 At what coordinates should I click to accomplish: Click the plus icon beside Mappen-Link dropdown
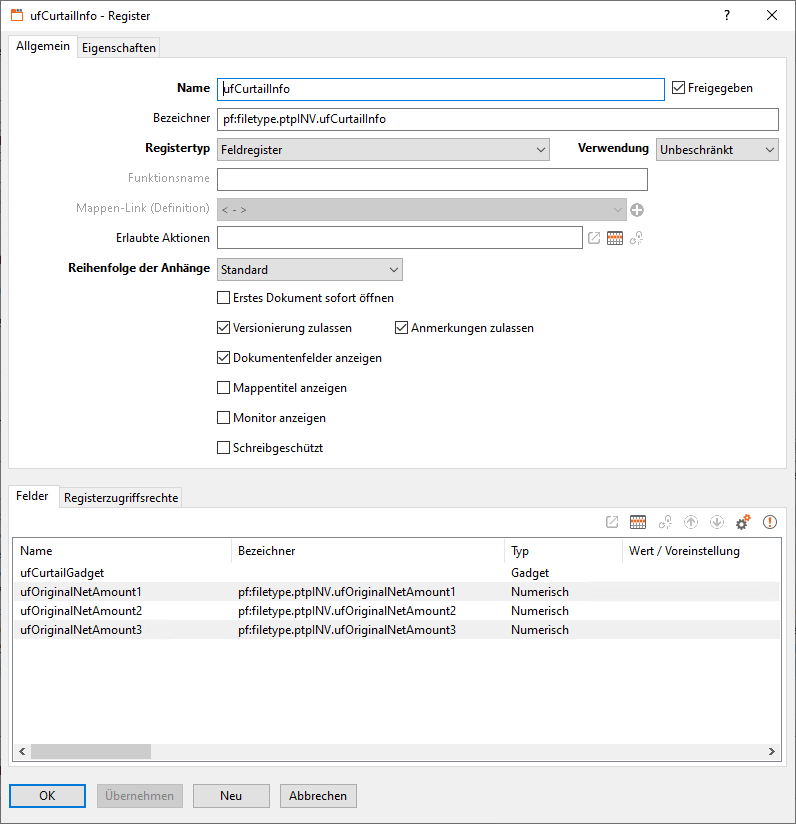tap(637, 210)
